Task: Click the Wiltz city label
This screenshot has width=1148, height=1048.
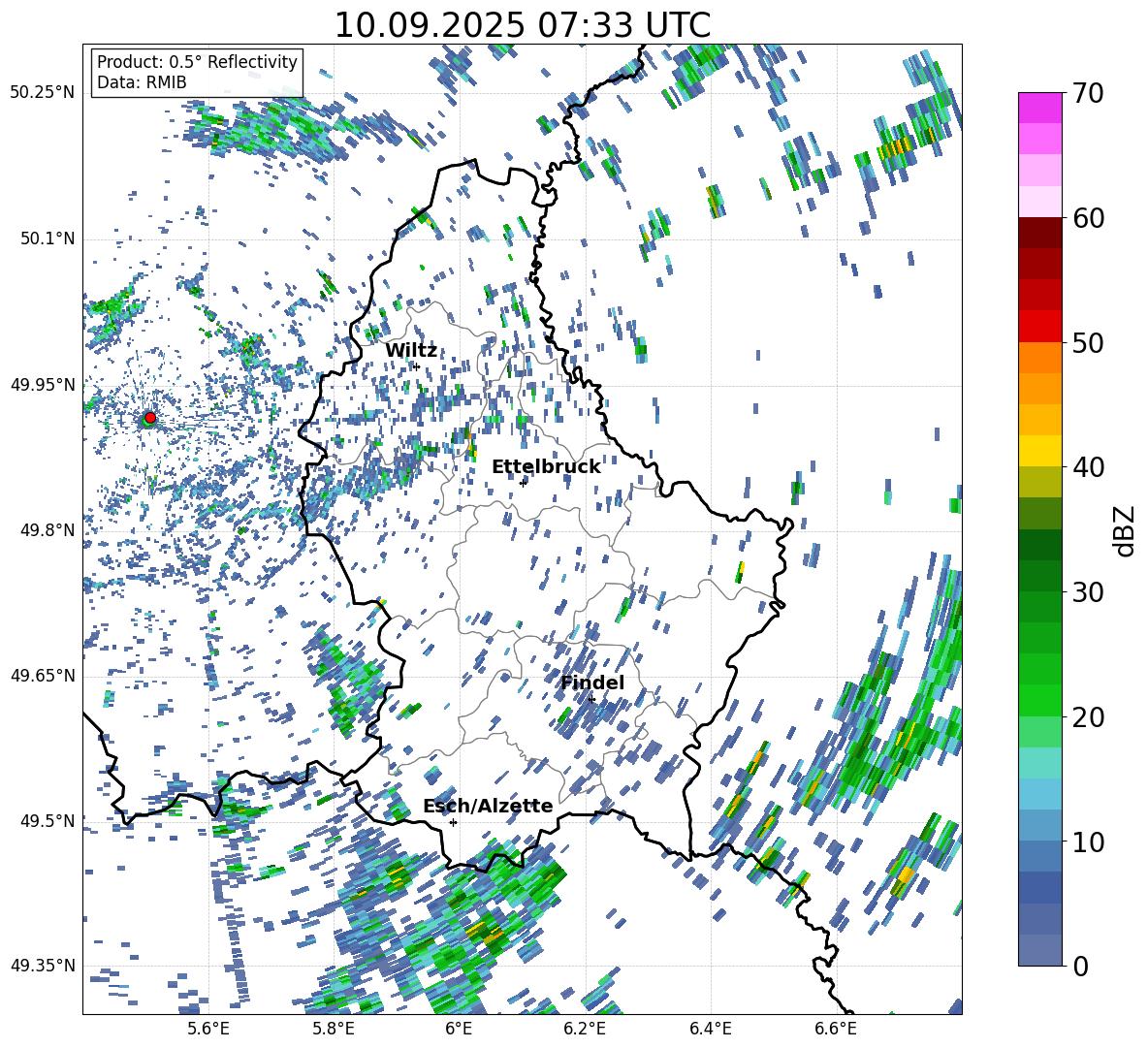Action: coord(411,351)
